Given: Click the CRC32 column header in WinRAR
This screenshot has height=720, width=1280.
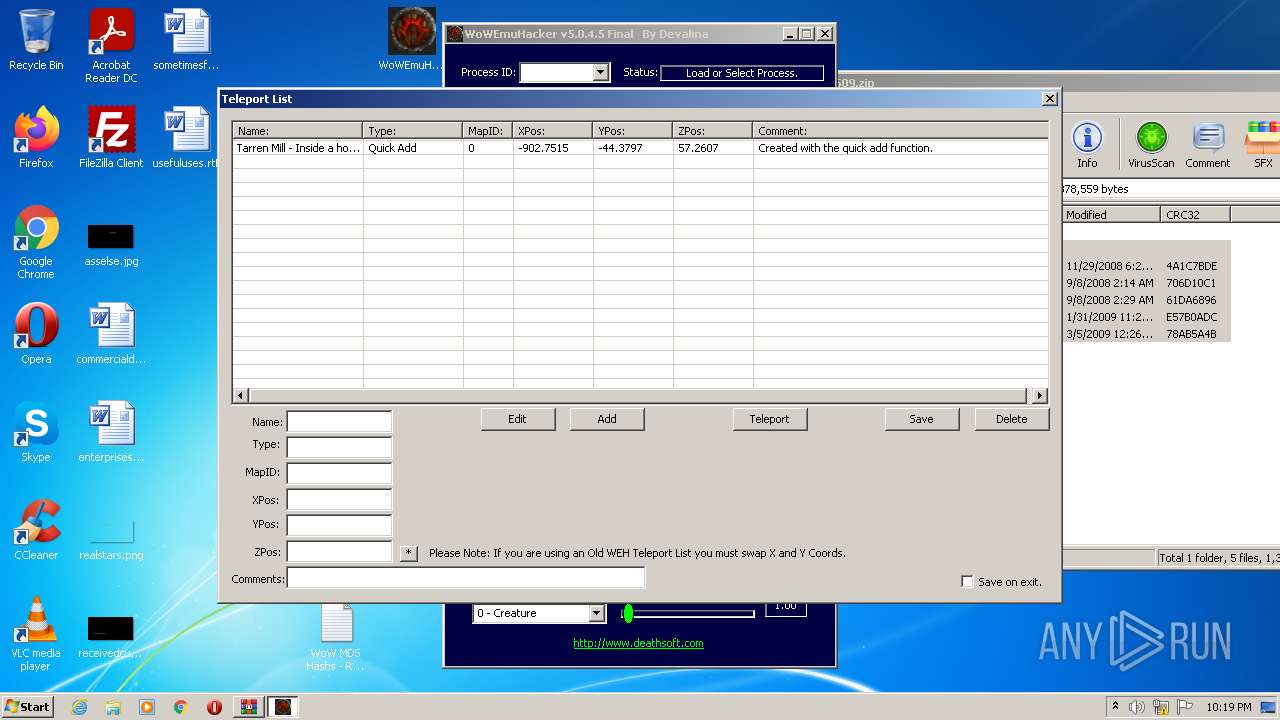Looking at the screenshot, I should point(1195,215).
